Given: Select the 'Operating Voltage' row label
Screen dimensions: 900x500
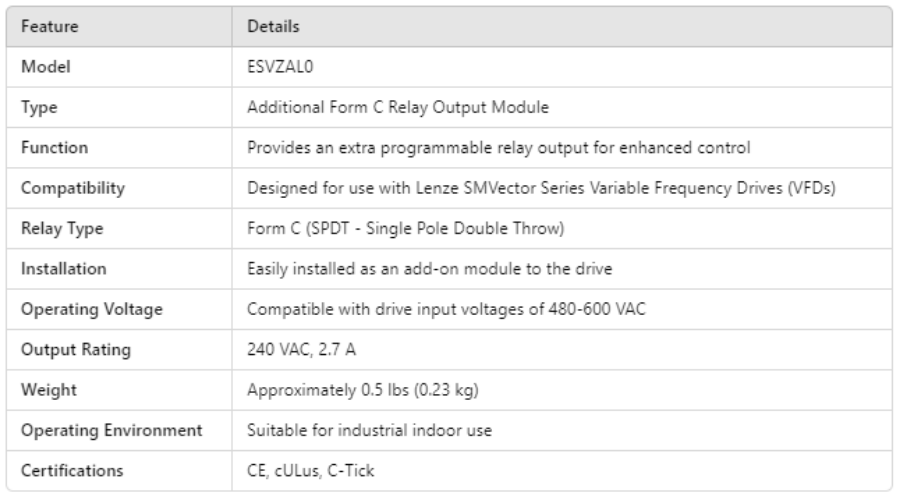Looking at the screenshot, I should (x=77, y=308).
